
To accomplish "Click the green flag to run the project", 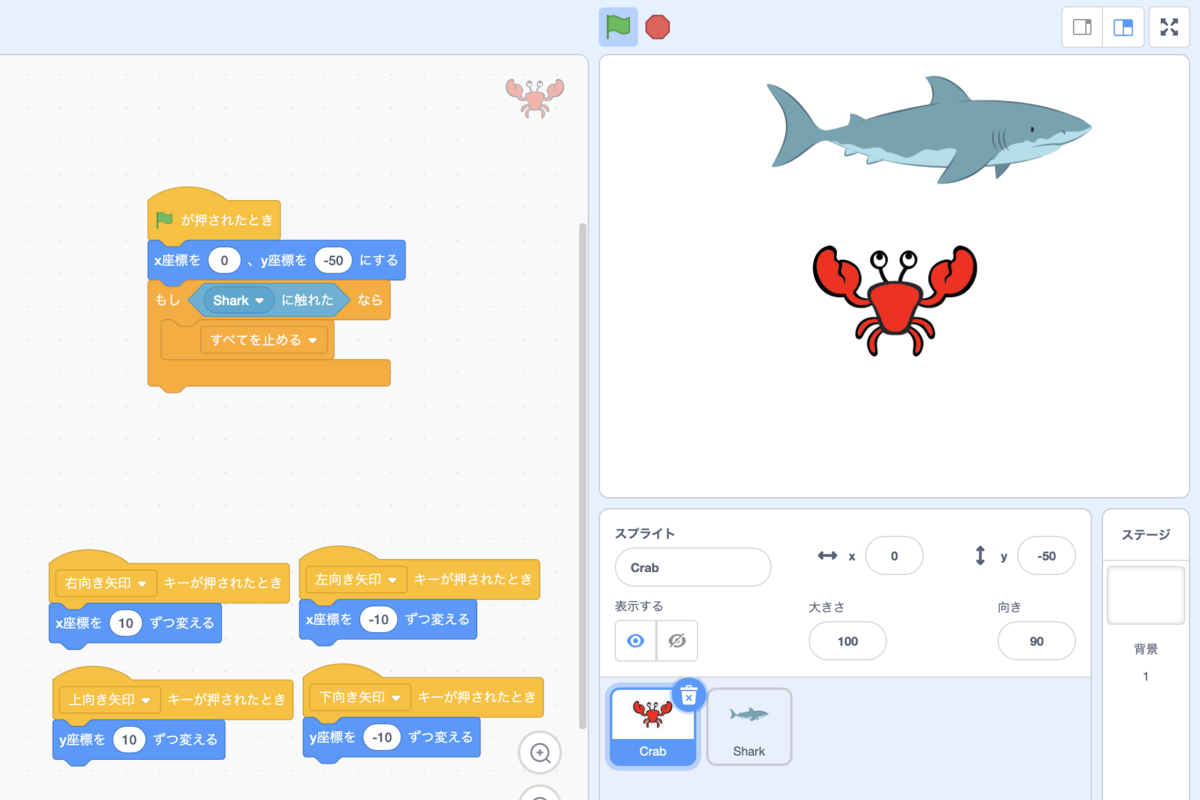I will [x=618, y=27].
